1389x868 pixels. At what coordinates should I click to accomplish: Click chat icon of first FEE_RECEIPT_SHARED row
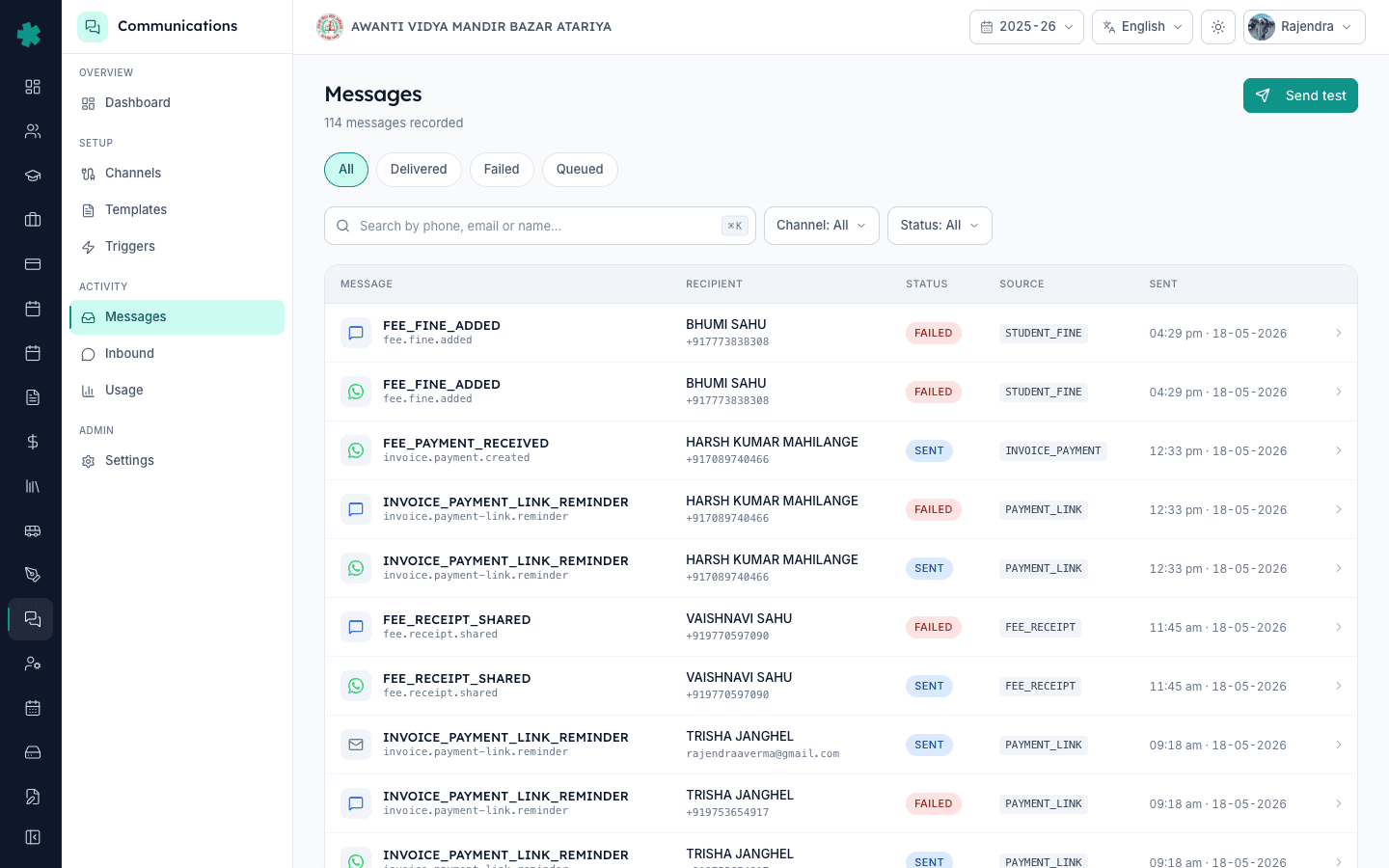click(x=356, y=627)
